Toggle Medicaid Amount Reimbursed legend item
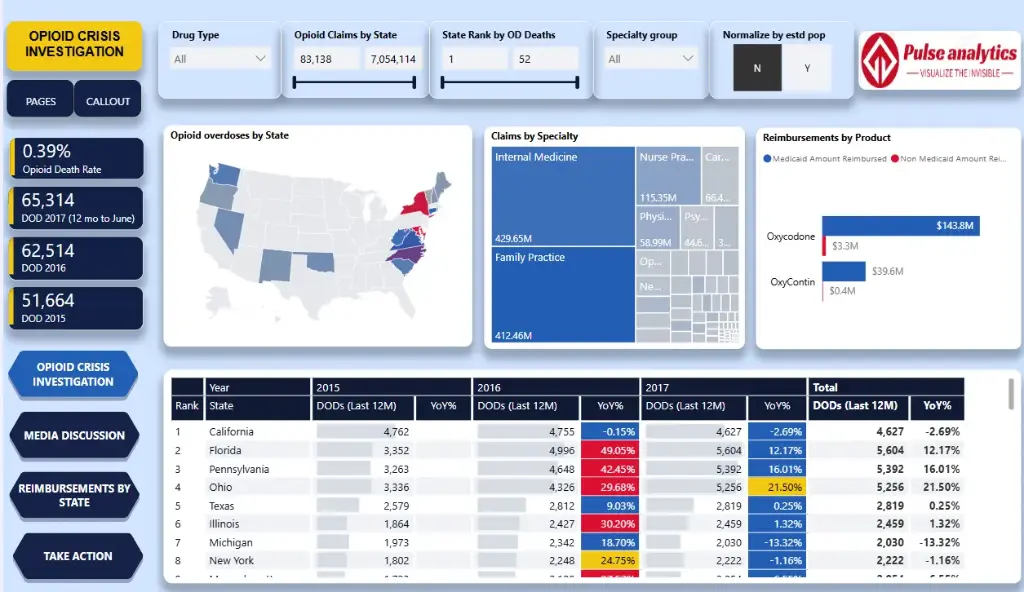Screen dimensions: 1024x592 825,159
